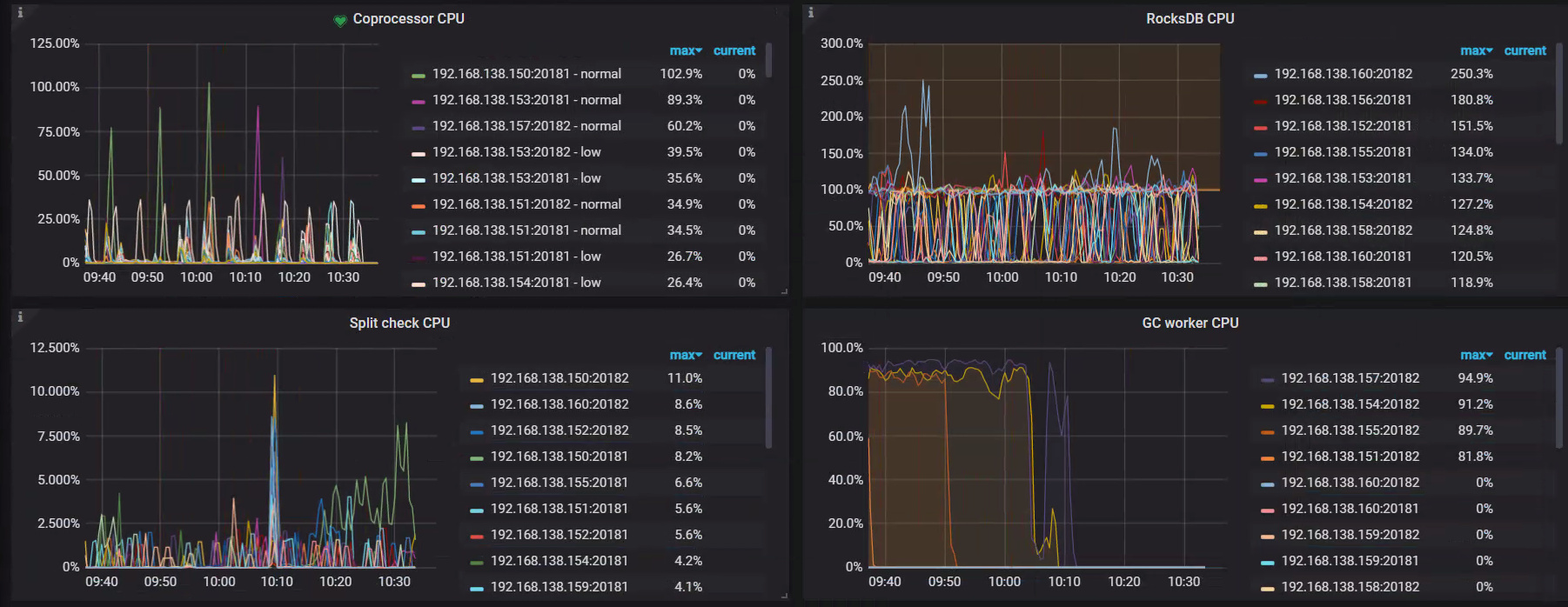
Task: Open the GC worker CPU panel title menu
Action: click(x=1189, y=324)
